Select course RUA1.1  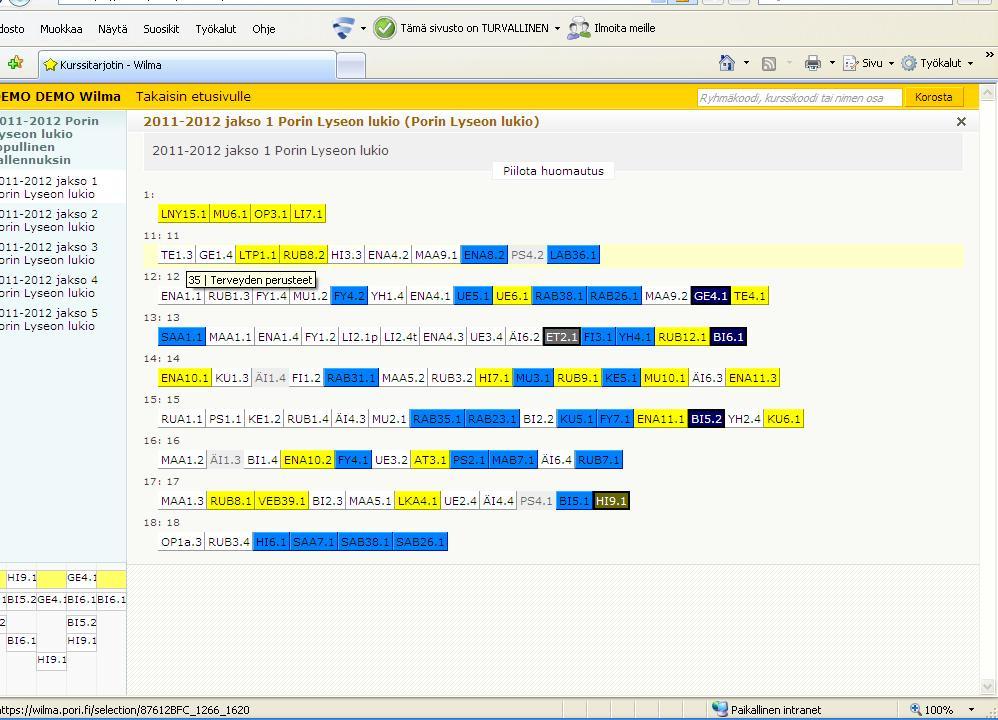[x=181, y=419]
